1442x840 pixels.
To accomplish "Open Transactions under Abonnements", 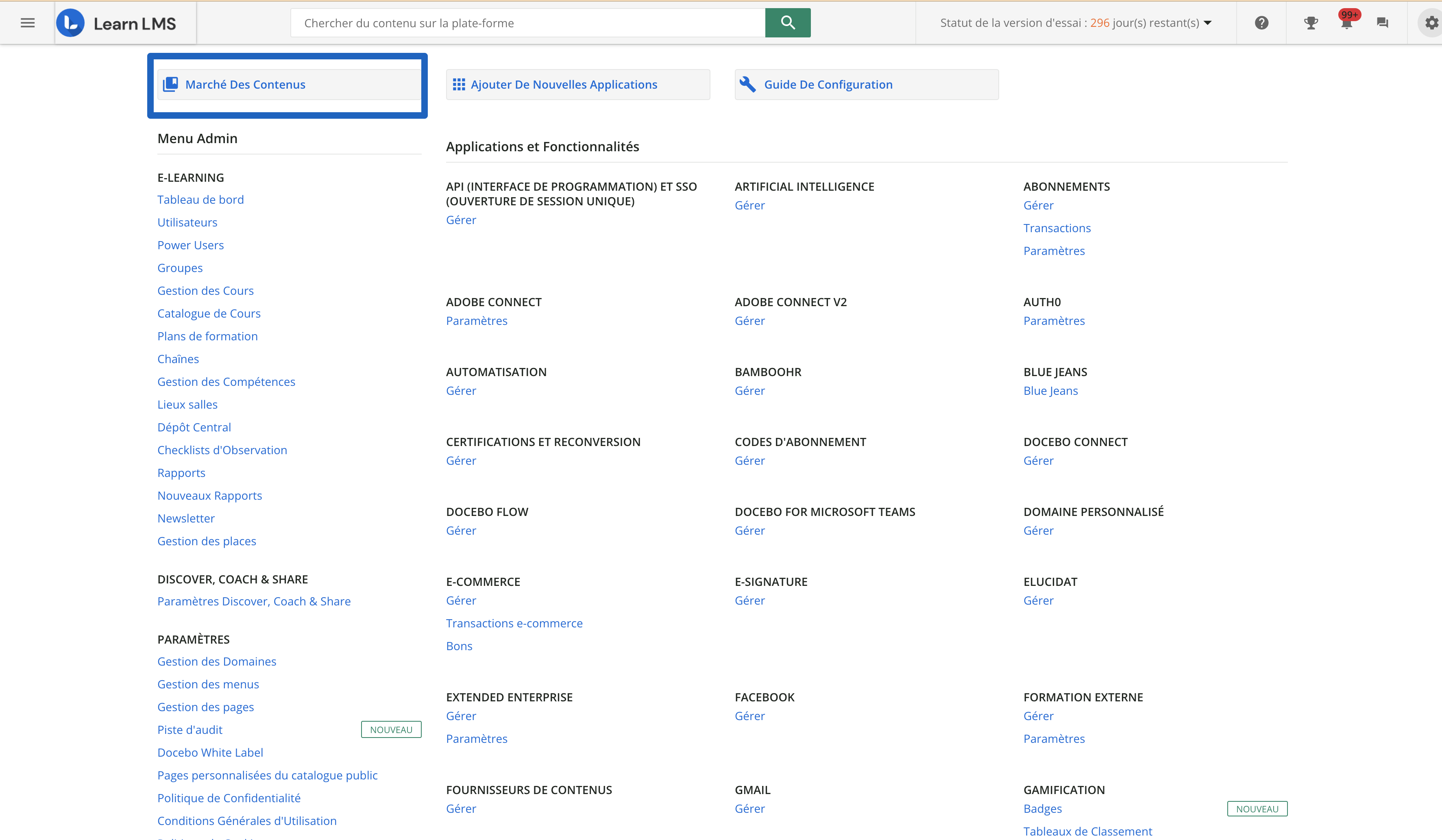I will pyautogui.click(x=1057, y=228).
